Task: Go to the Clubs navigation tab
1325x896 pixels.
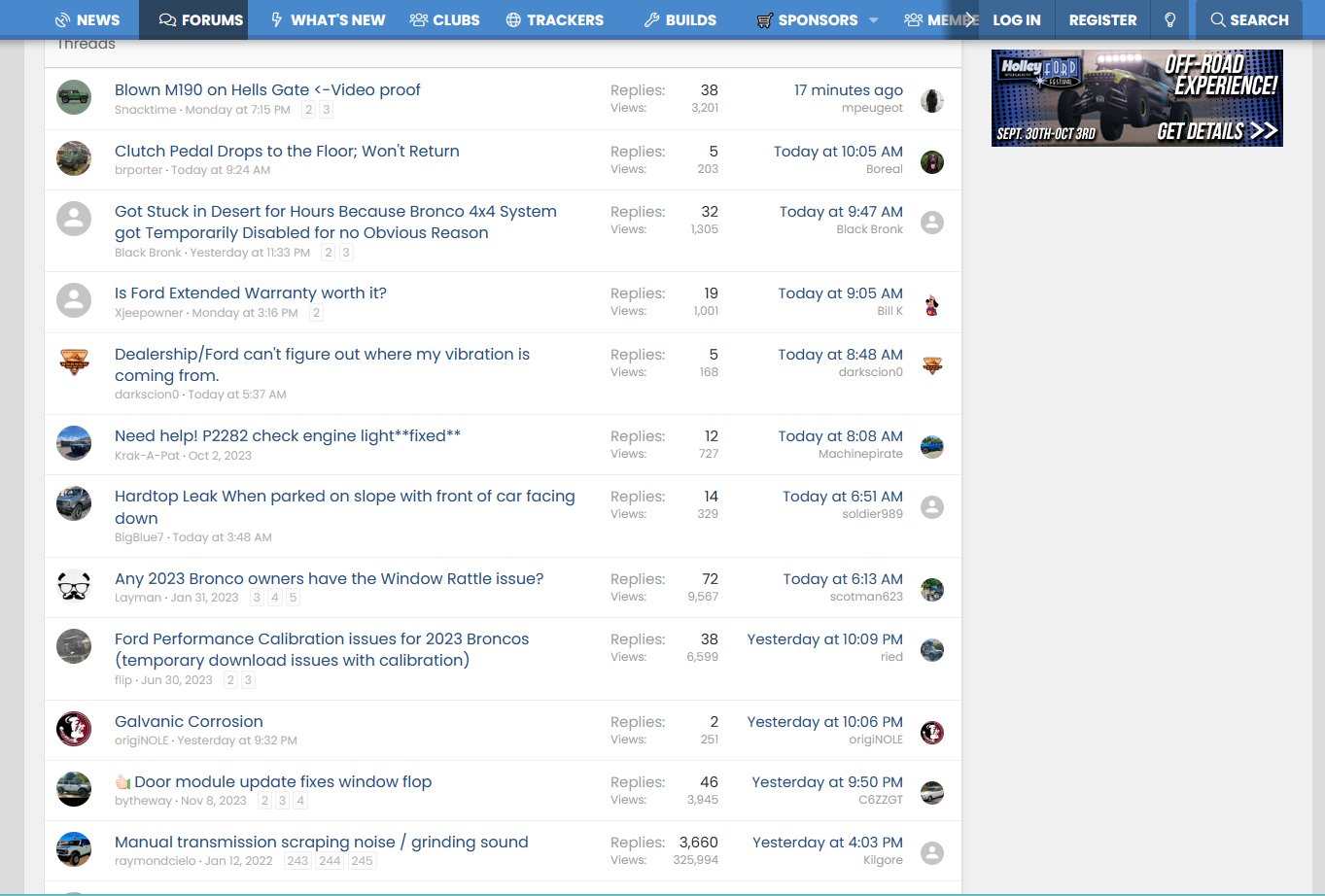Action: pos(445,19)
